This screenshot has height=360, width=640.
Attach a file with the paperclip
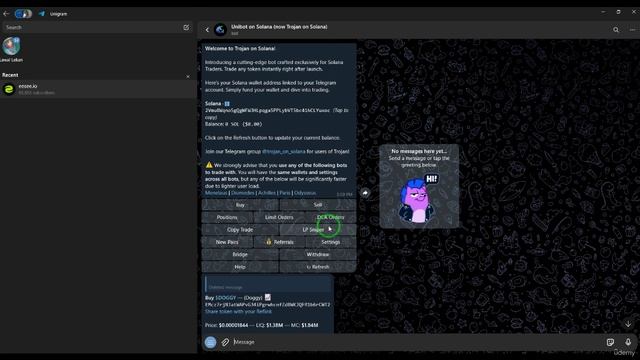(225, 342)
